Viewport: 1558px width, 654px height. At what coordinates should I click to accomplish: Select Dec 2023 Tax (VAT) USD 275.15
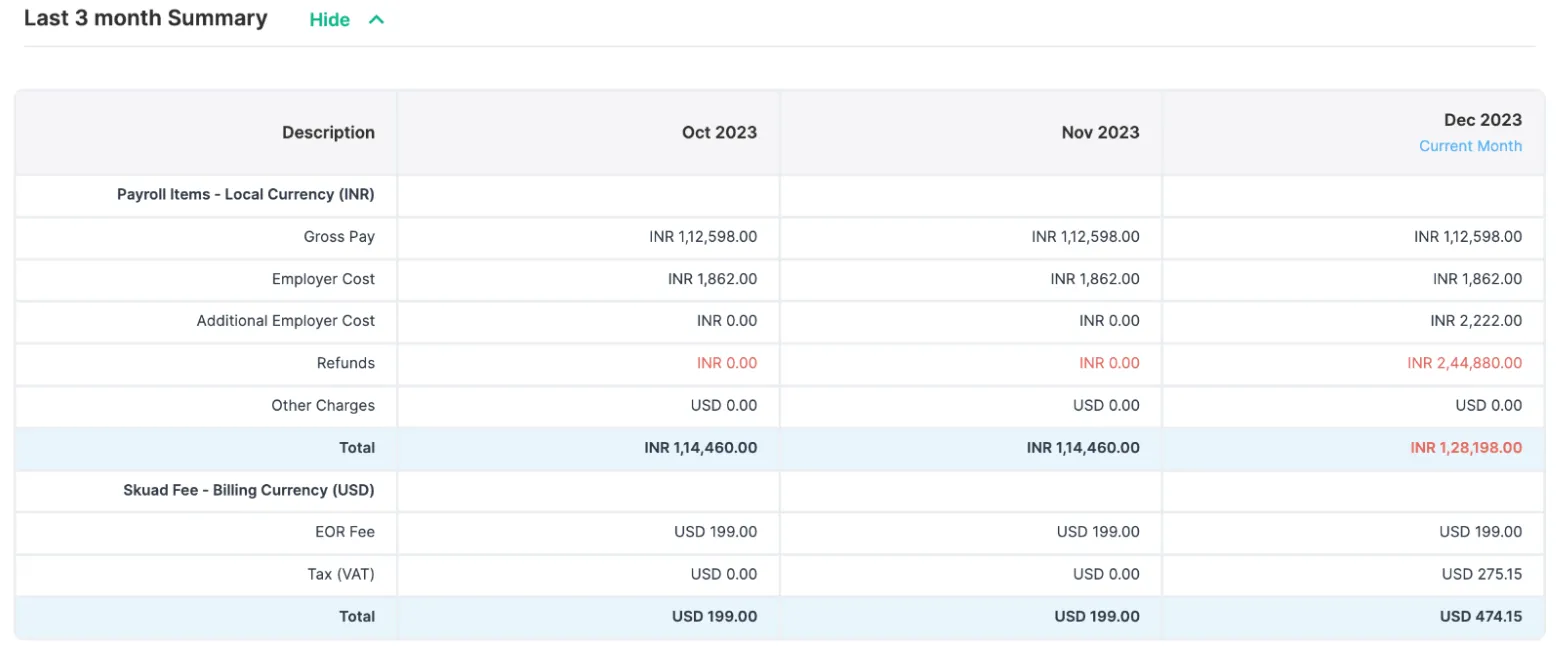coord(1482,574)
